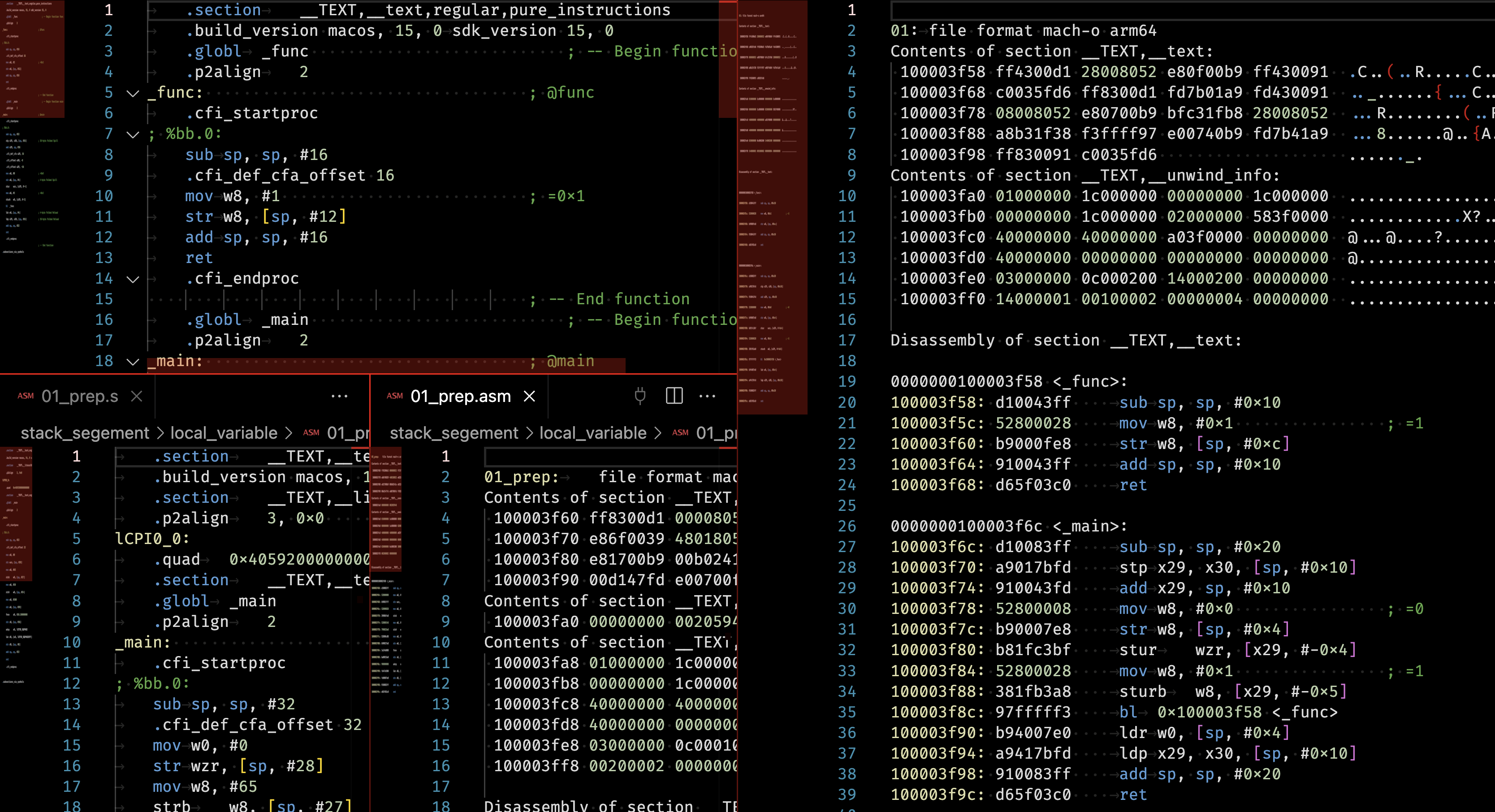Click the split editor icon
The width and height of the screenshot is (1495, 812).
pyautogui.click(x=674, y=397)
